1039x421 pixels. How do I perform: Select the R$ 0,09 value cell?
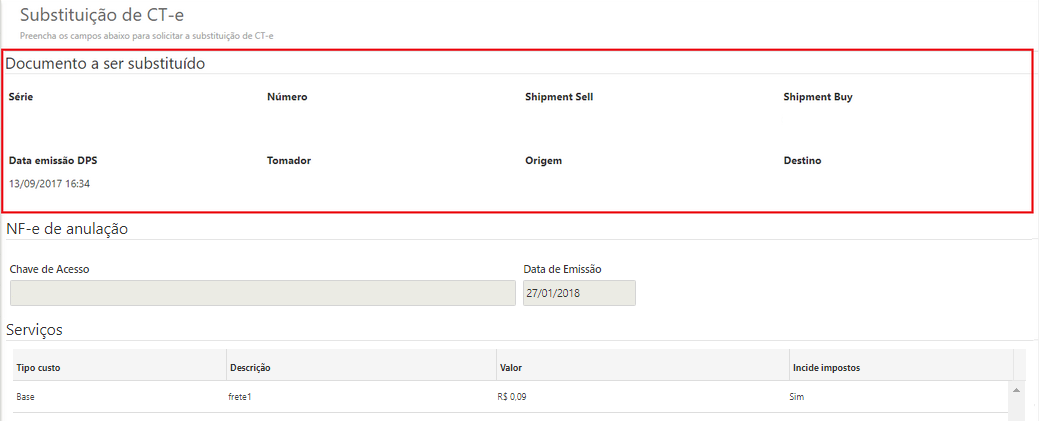[x=514, y=397]
